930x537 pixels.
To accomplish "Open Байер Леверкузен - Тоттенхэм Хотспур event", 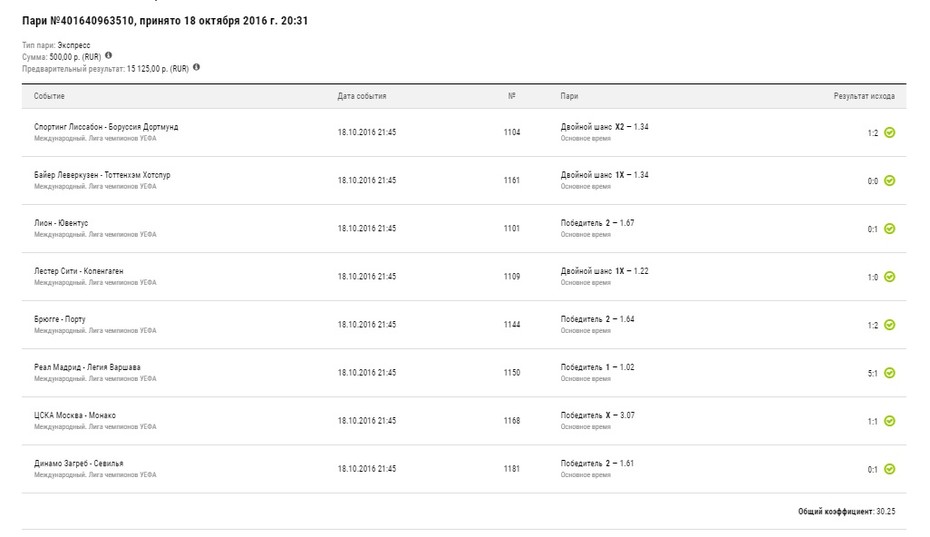I will [x=102, y=175].
